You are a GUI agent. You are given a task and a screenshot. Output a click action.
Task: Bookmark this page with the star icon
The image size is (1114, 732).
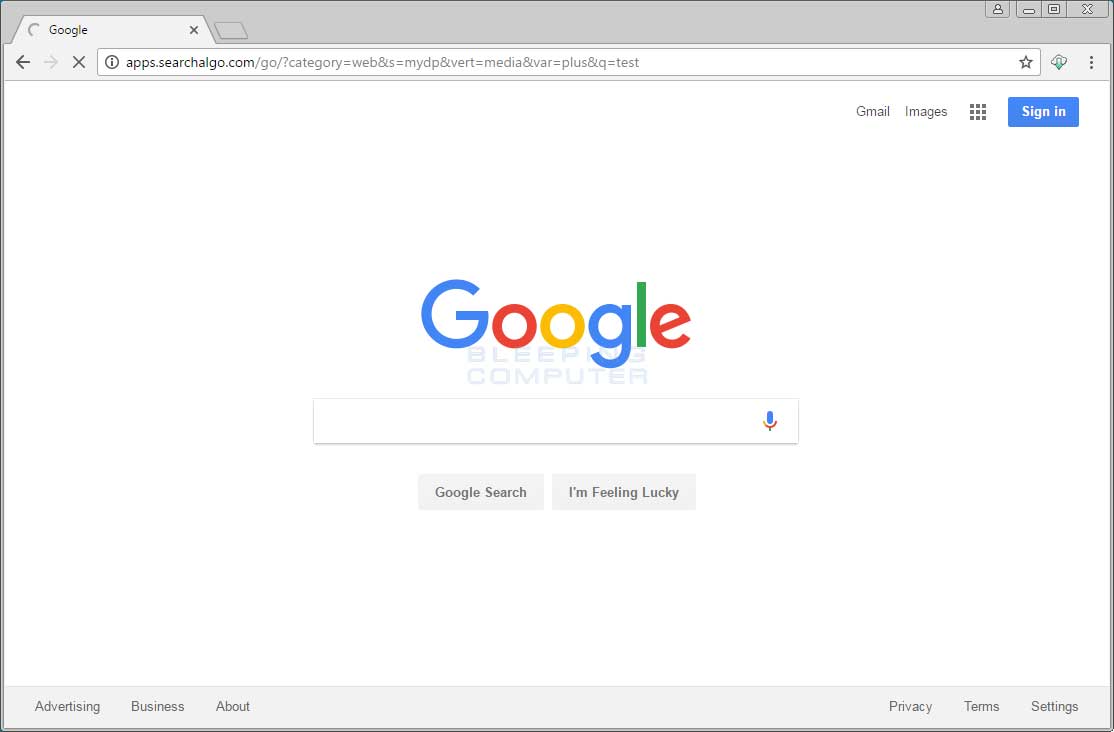coord(1025,63)
